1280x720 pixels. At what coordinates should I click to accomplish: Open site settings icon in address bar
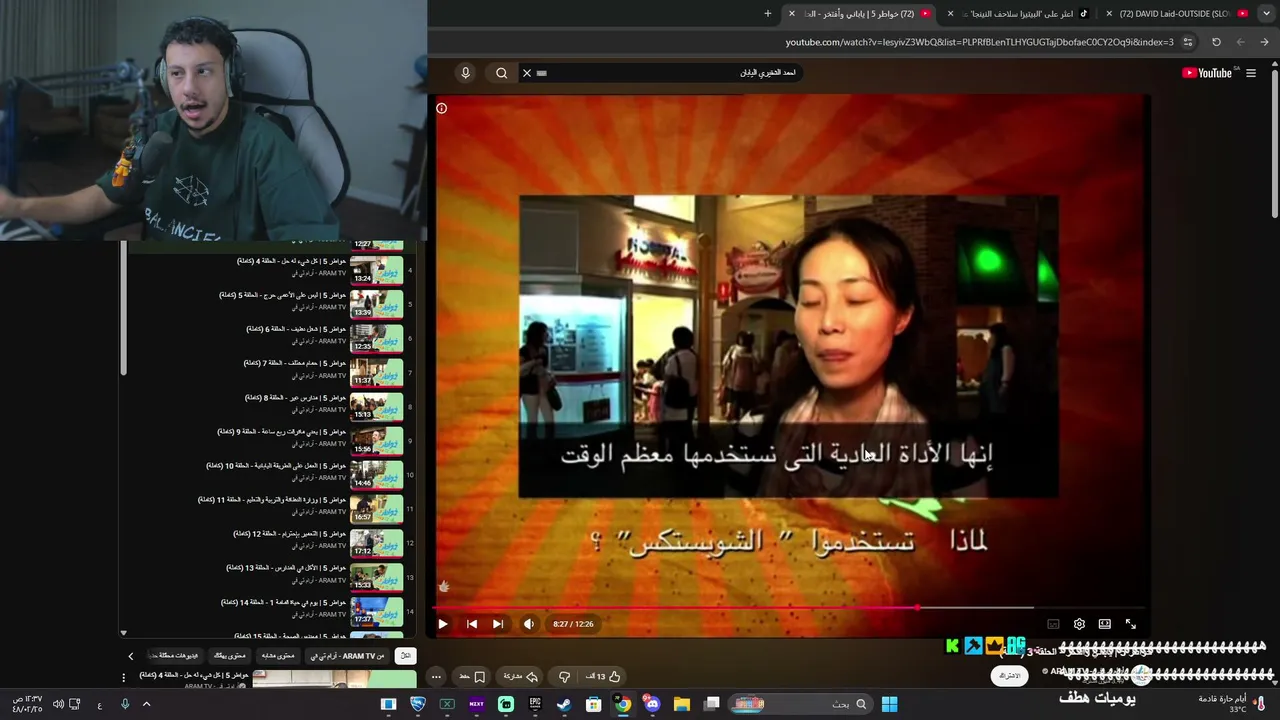pyautogui.click(x=1188, y=42)
